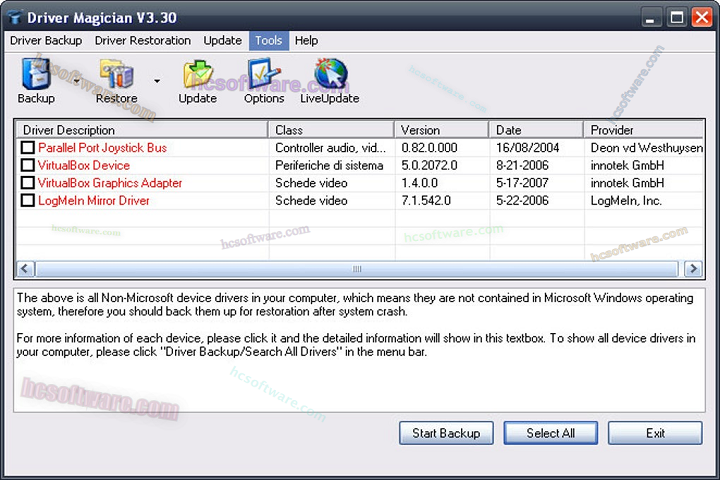Sort by Class column header
This screenshot has height=480, width=720.
332,130
